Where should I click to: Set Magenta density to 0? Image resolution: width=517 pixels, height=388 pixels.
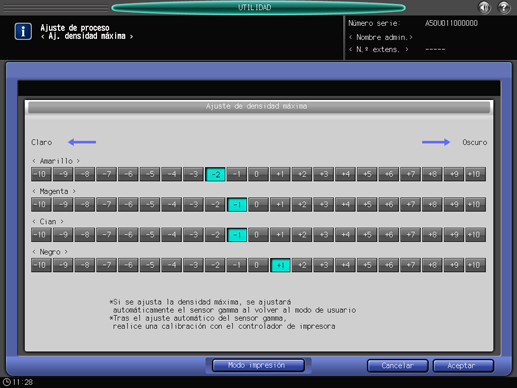pyautogui.click(x=259, y=204)
